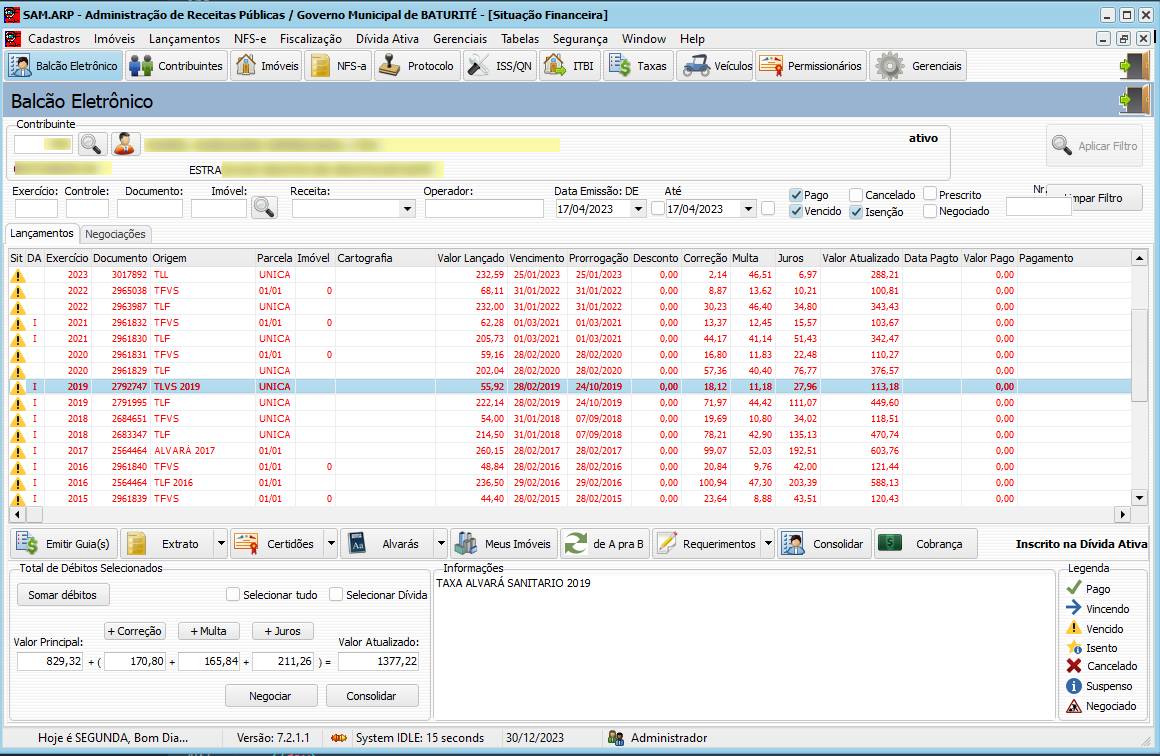Expand the Alvarás dropdown arrow

pos(442,544)
